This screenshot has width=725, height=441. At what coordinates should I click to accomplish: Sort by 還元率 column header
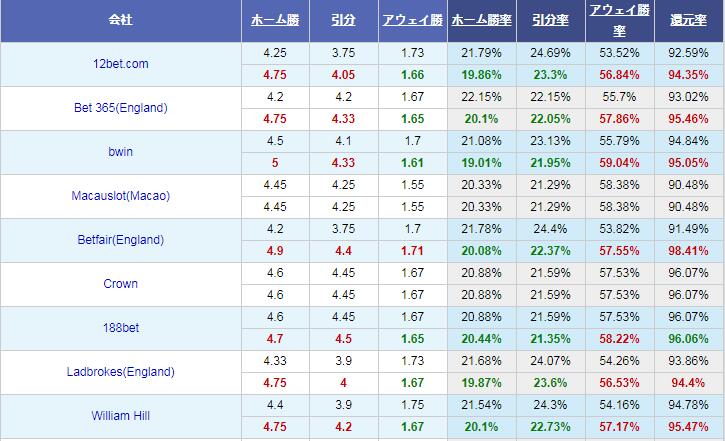point(688,20)
